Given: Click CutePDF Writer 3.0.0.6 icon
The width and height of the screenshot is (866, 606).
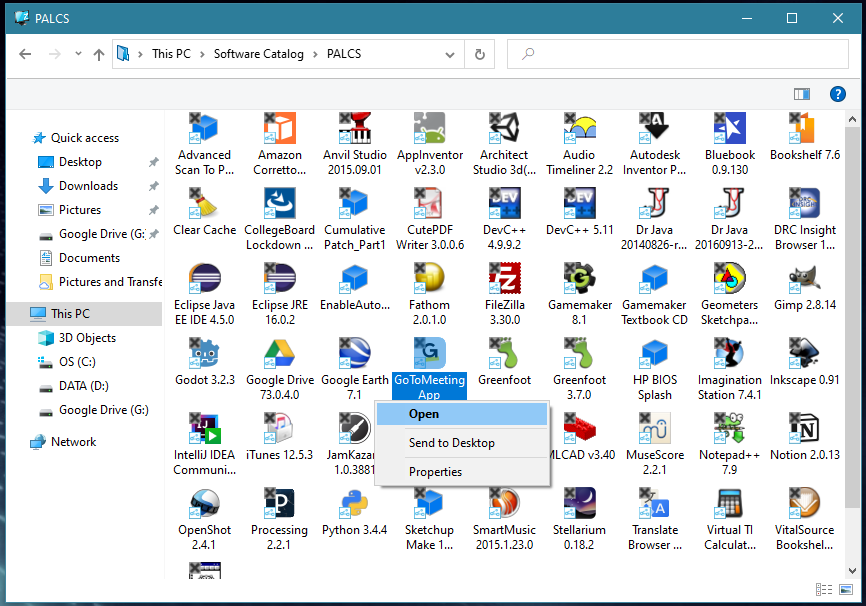Looking at the screenshot, I should click(x=430, y=203).
